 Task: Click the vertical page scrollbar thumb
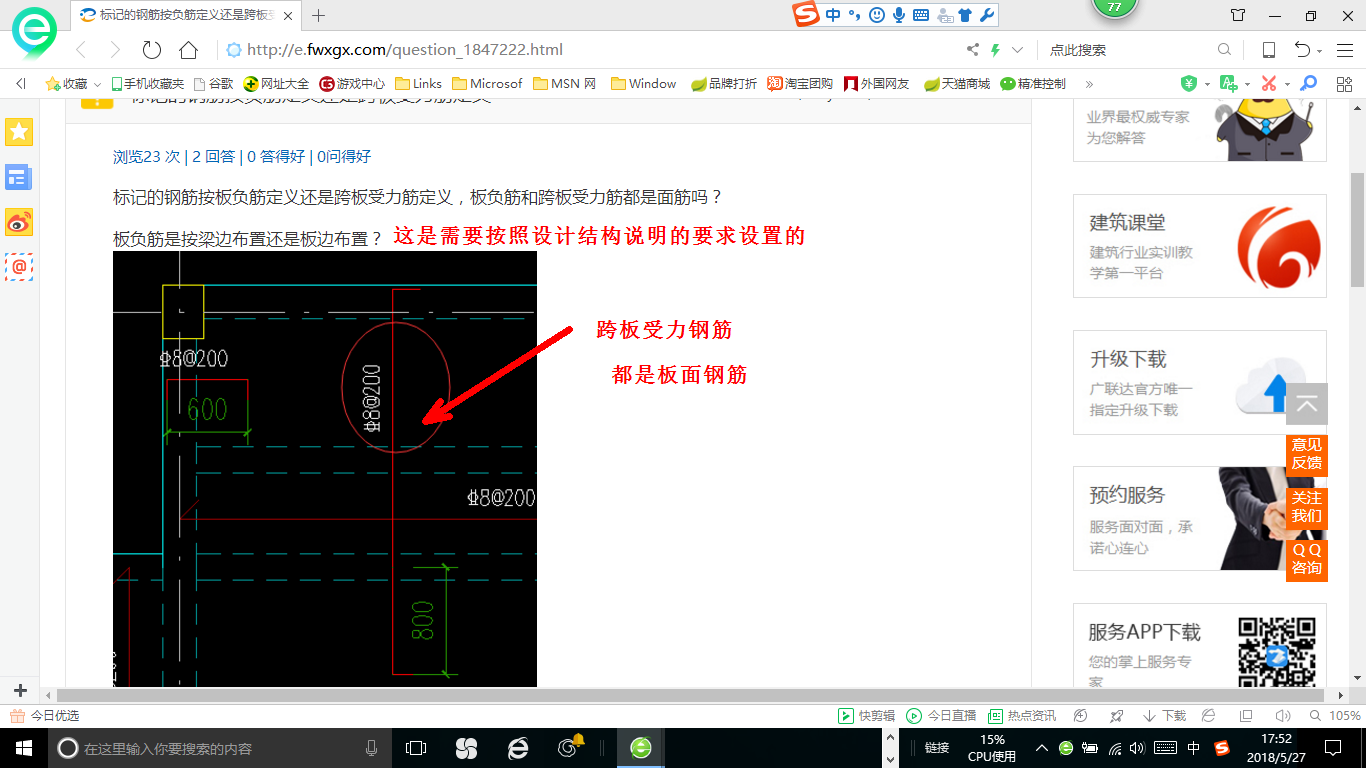tap(1357, 228)
